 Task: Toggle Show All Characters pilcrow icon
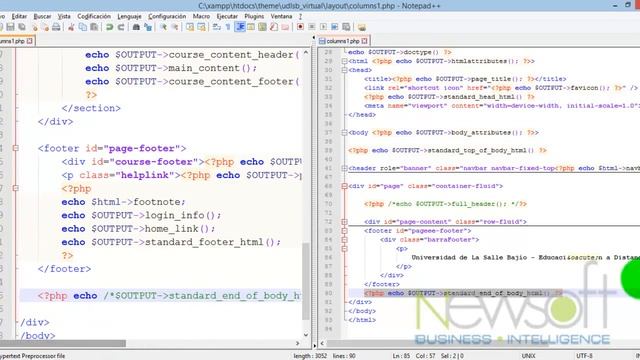[228, 27]
